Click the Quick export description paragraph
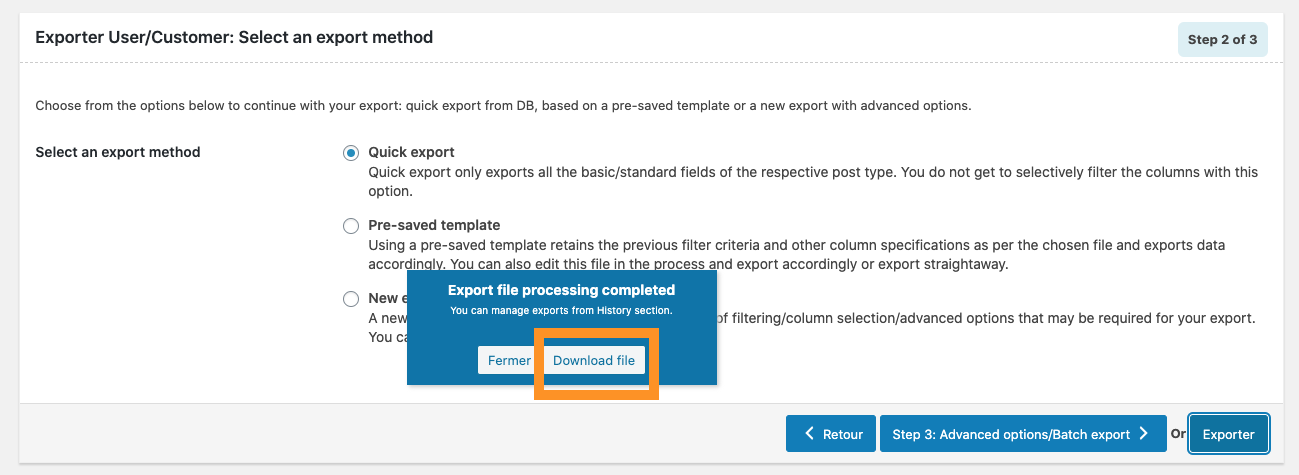This screenshot has height=475, width=1299. pyautogui.click(x=813, y=181)
